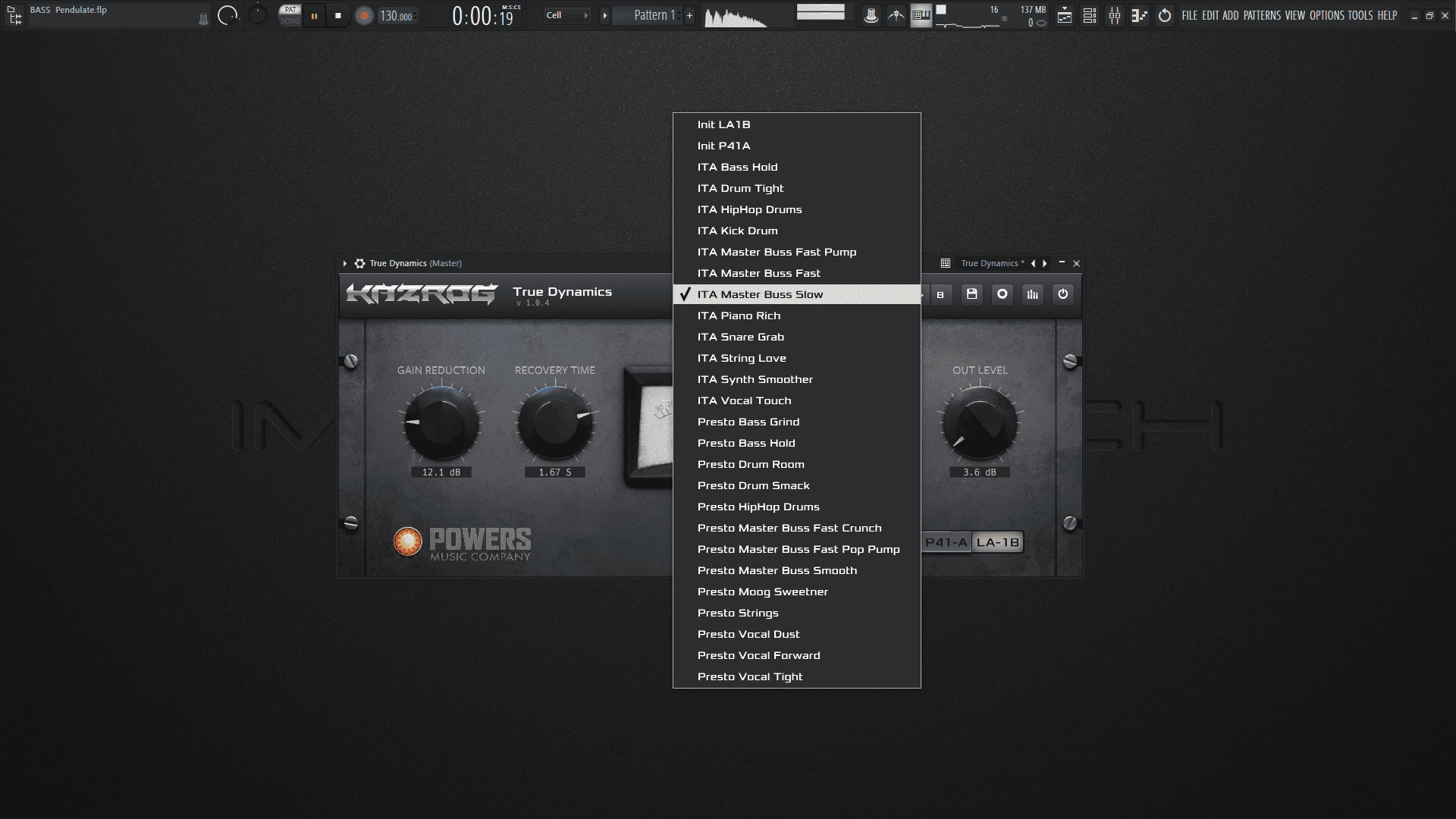Click the Gain Reduction knob
1456x819 pixels.
(441, 423)
